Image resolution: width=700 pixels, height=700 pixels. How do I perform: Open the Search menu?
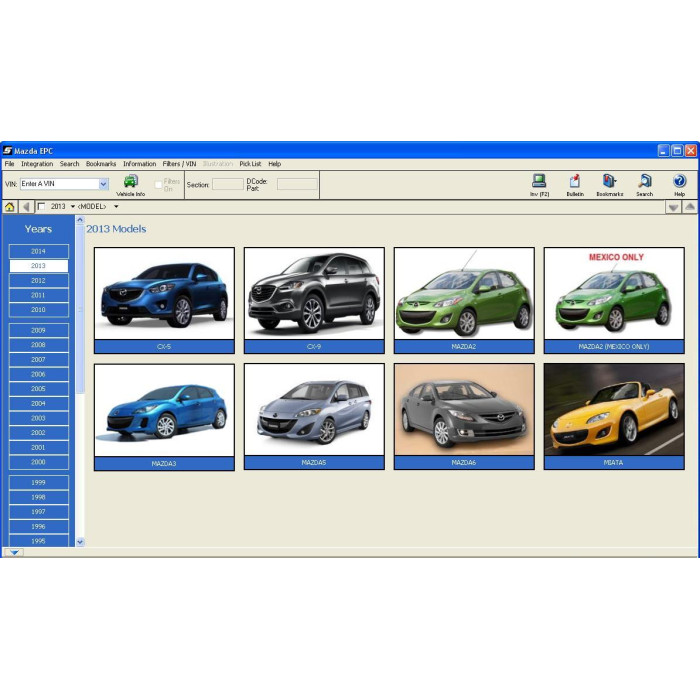point(69,164)
